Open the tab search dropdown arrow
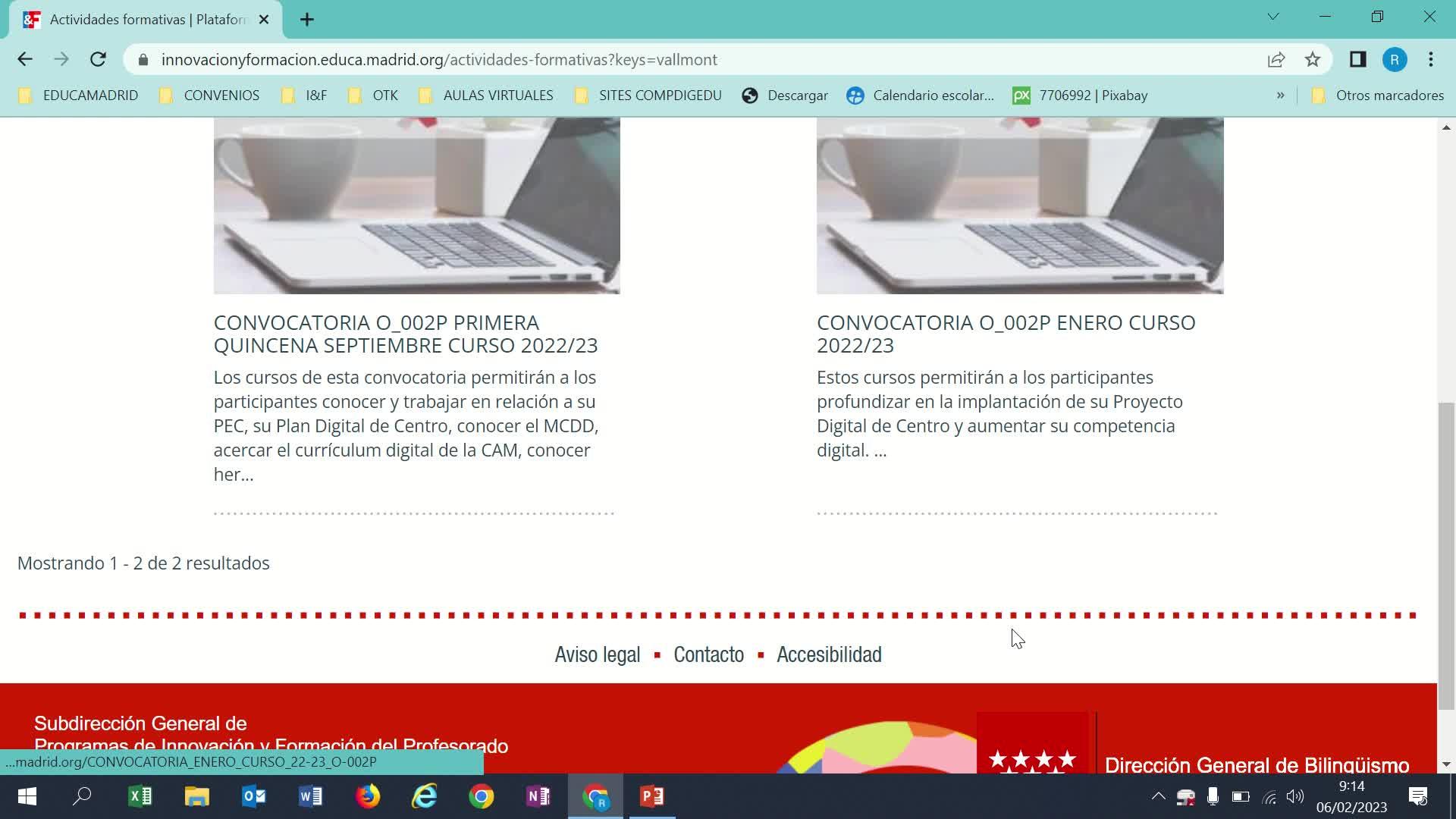Screen dimensions: 1456x819 click(1273, 17)
